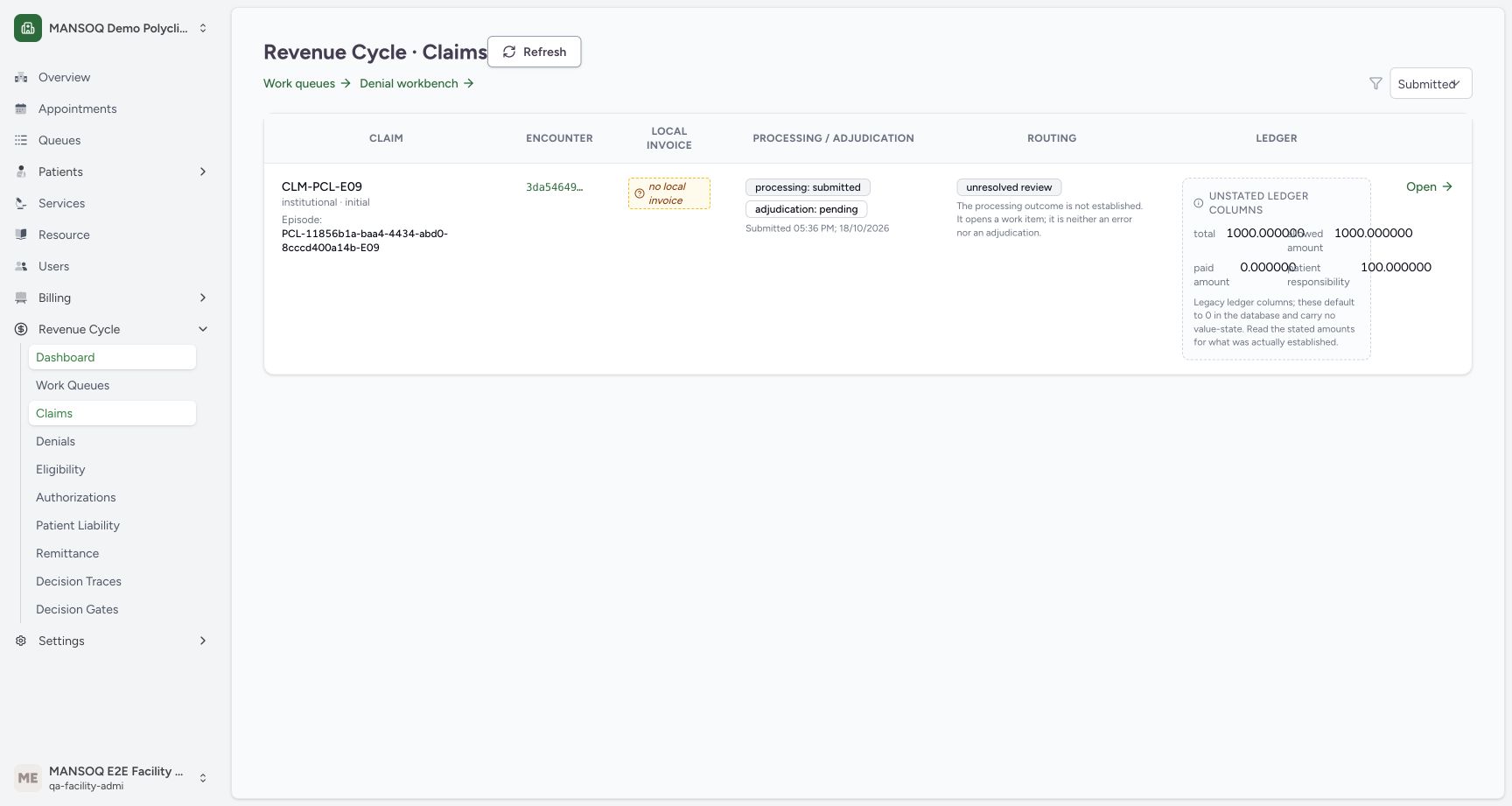1512x806 pixels.
Task: Navigate to Patient Liability
Action: coord(112,525)
